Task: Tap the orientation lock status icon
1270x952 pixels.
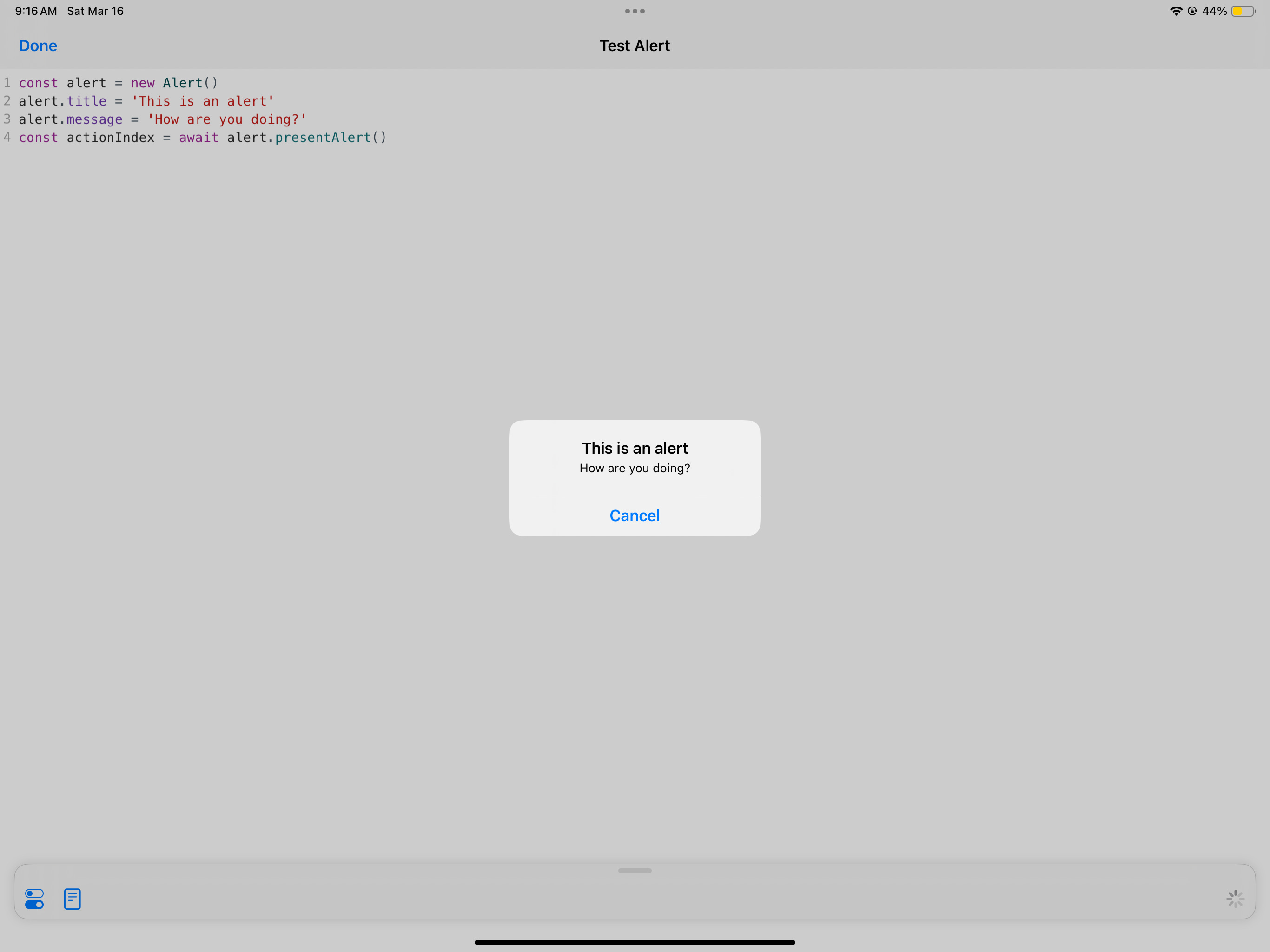Action: pyautogui.click(x=1192, y=11)
